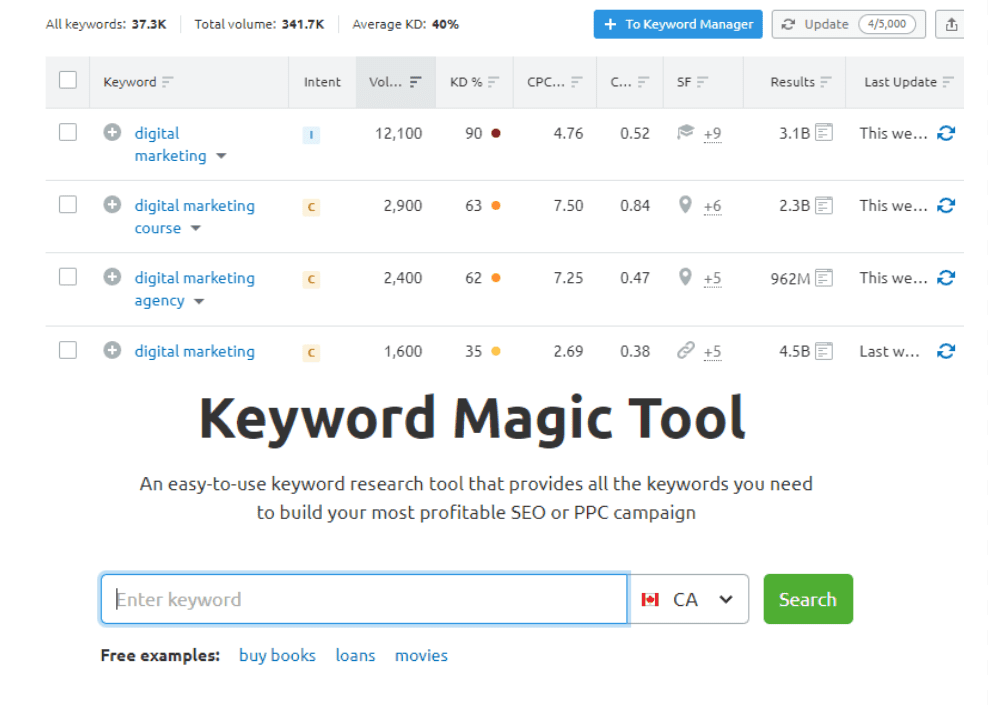Refresh the 'digital marketing course' row
This screenshot has width=988, height=712.
coord(946,205)
